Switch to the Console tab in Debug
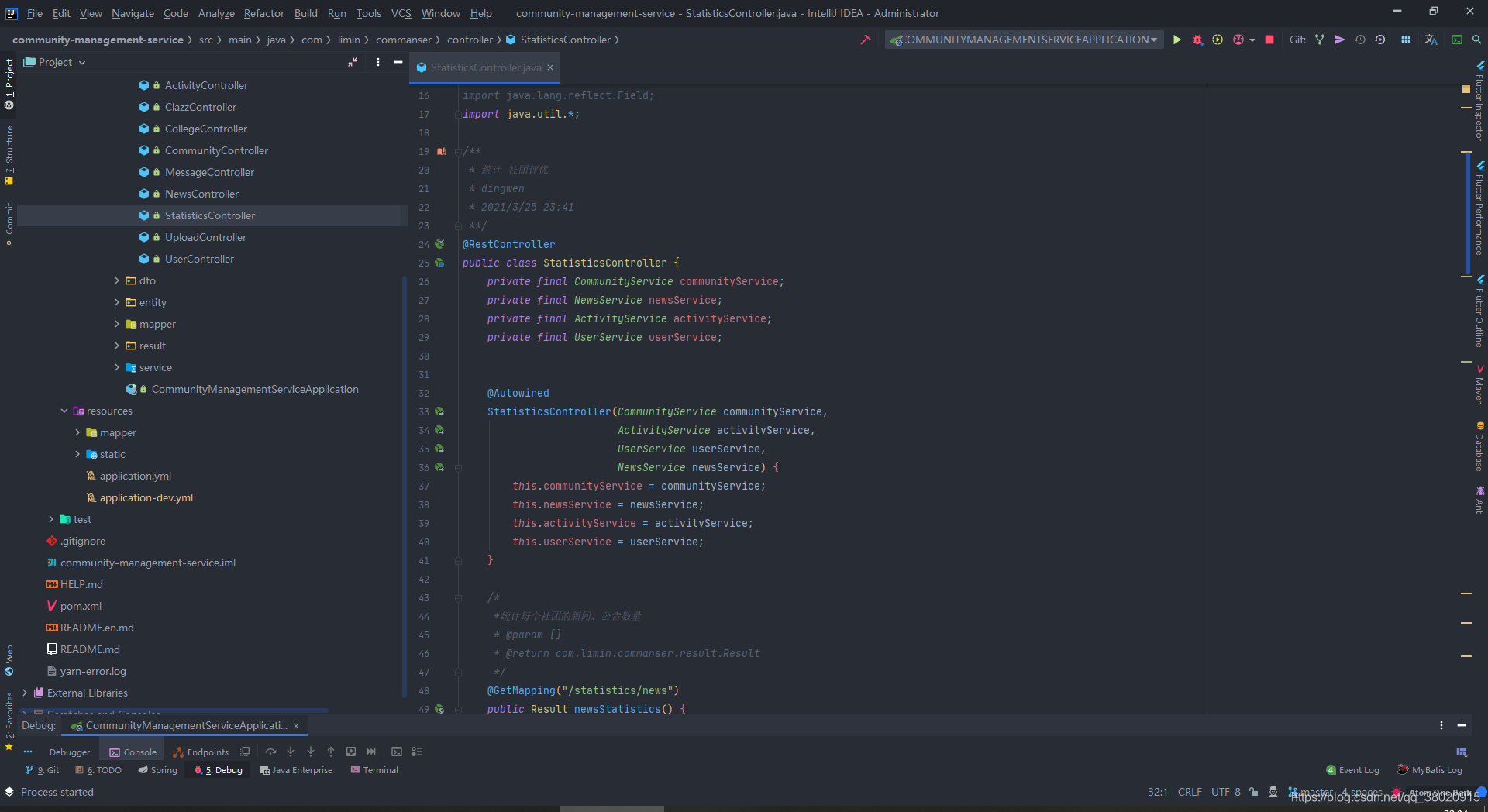This screenshot has width=1488, height=812. [133, 752]
